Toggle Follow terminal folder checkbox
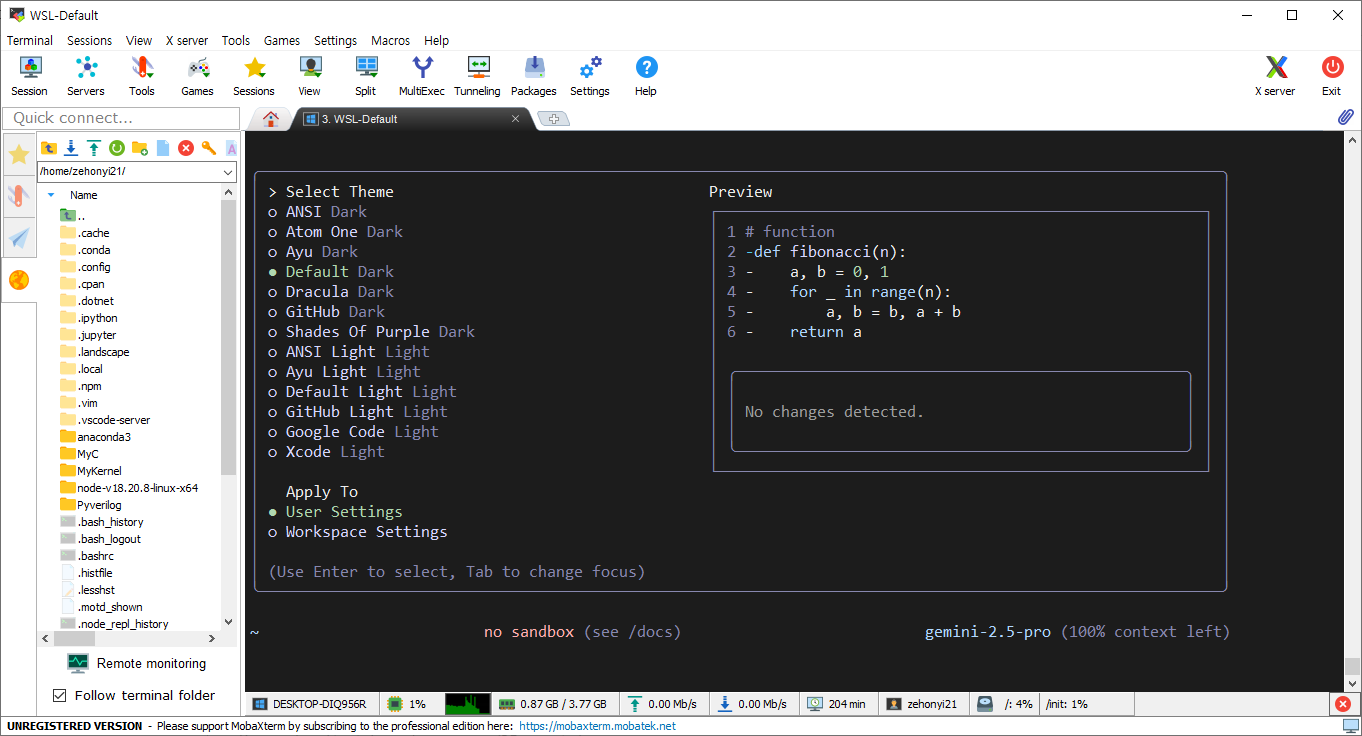The height and width of the screenshot is (736, 1362). tap(59, 695)
